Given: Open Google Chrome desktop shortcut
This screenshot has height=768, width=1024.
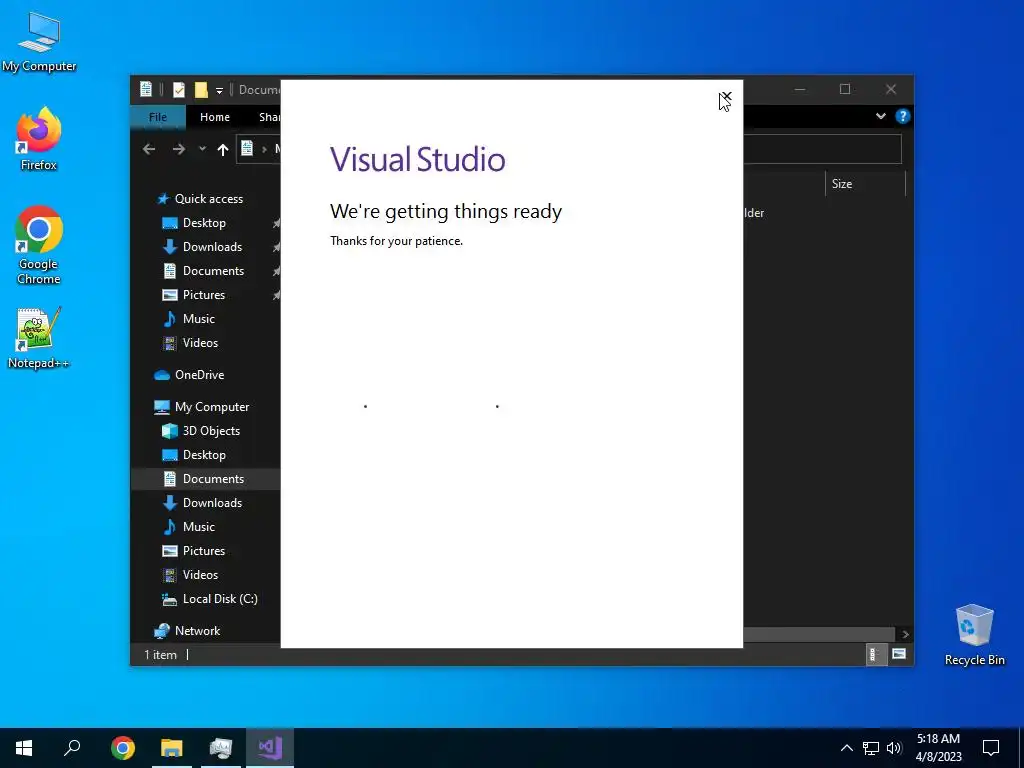Looking at the screenshot, I should click(39, 246).
